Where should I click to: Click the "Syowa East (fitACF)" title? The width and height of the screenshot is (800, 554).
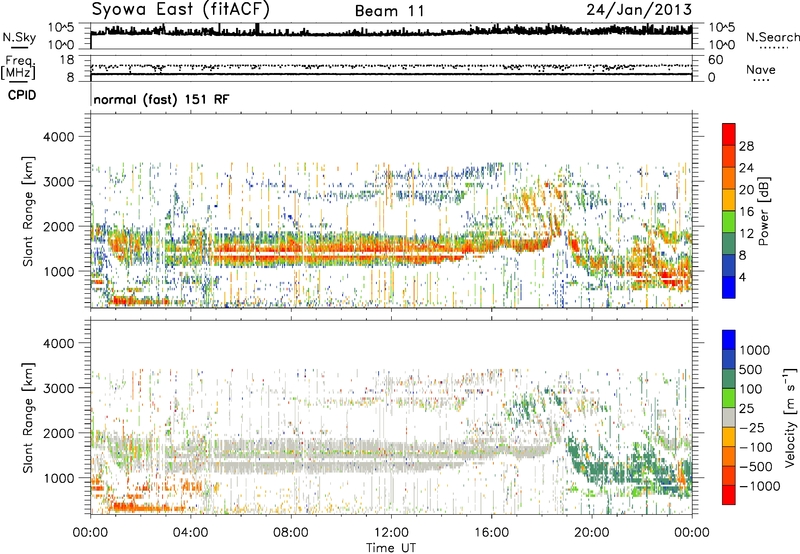click(180, 9)
